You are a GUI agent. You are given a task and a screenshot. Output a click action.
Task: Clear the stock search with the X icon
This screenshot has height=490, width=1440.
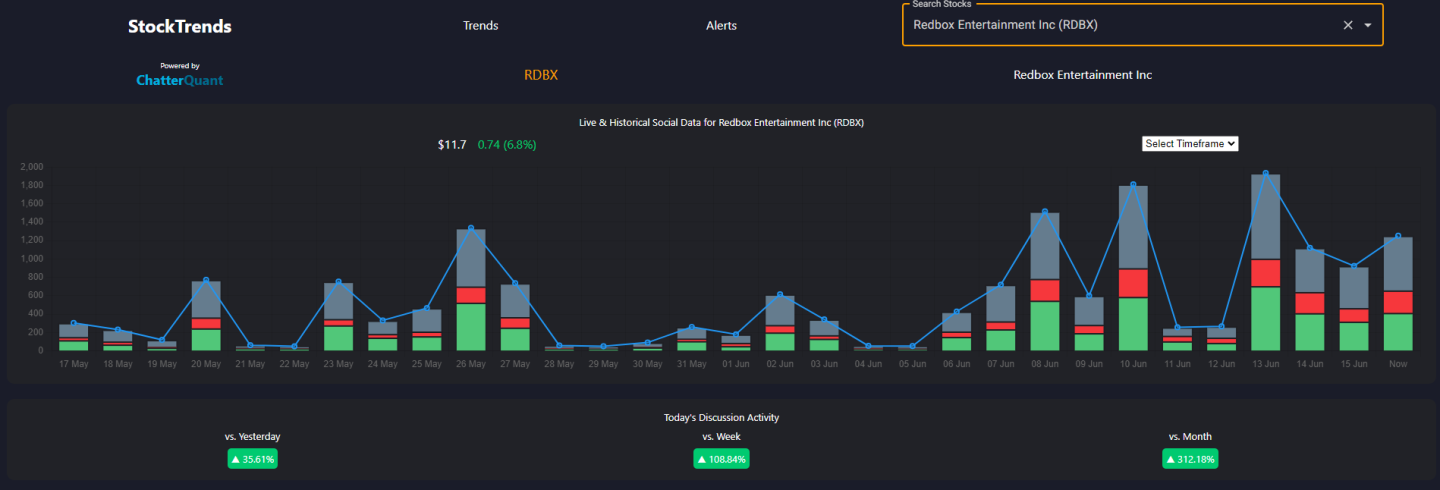(1347, 25)
